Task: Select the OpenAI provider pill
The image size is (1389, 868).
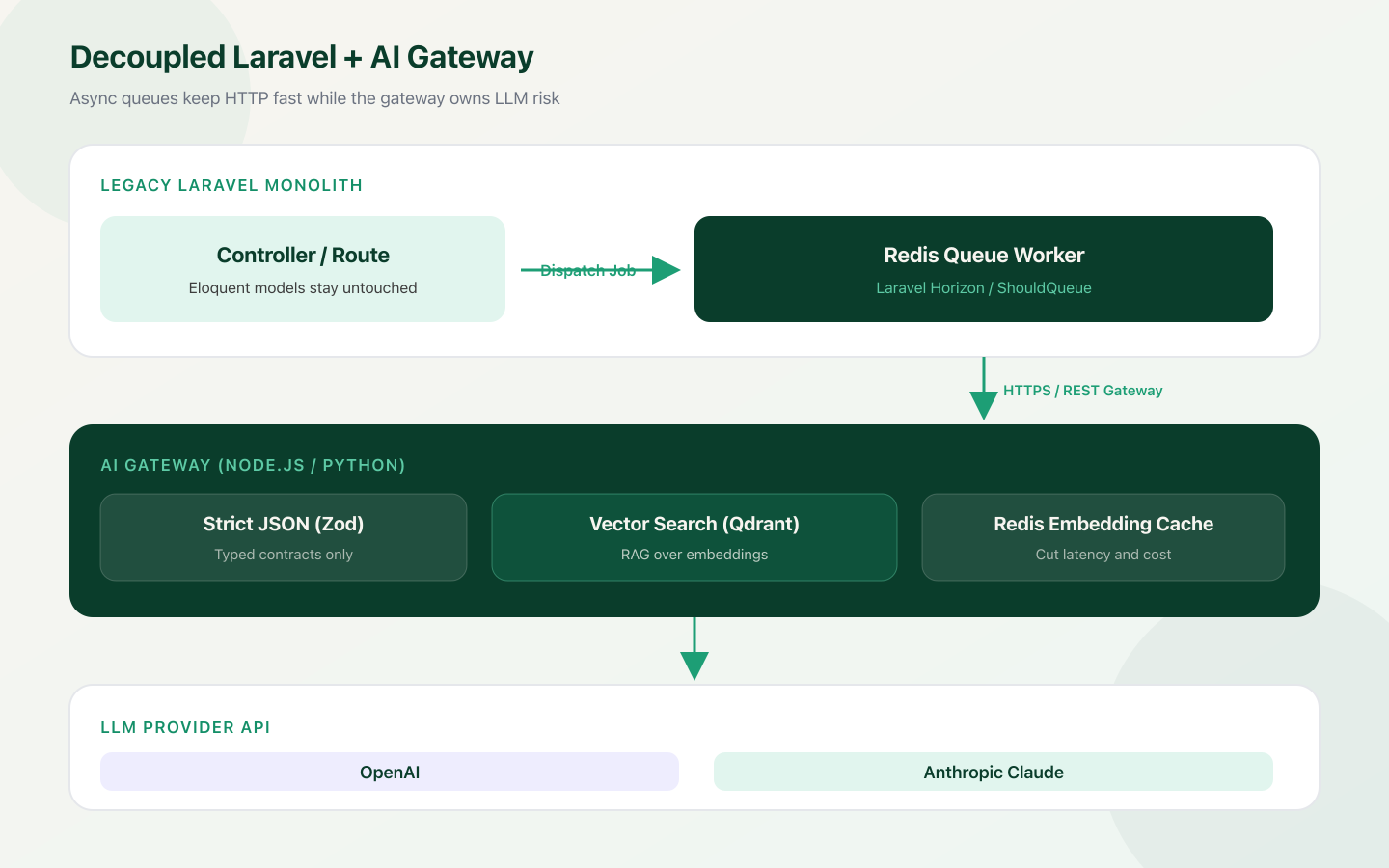Action: (x=390, y=772)
